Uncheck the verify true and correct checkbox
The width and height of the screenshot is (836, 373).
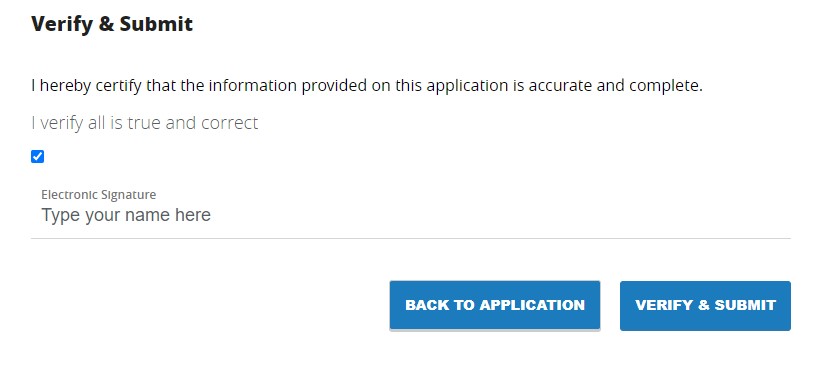[x=37, y=157]
